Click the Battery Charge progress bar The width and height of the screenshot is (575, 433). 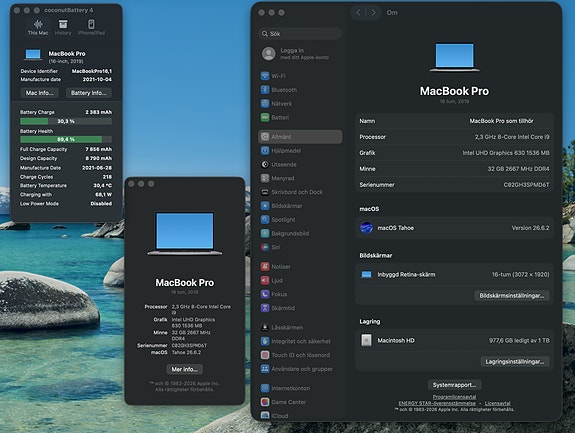pyautogui.click(x=66, y=121)
